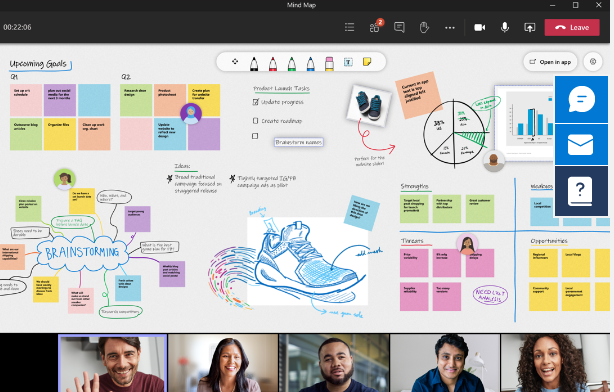The image size is (614, 392).
Task: Uncheck the Update progress checkbox
Action: pyautogui.click(x=256, y=102)
